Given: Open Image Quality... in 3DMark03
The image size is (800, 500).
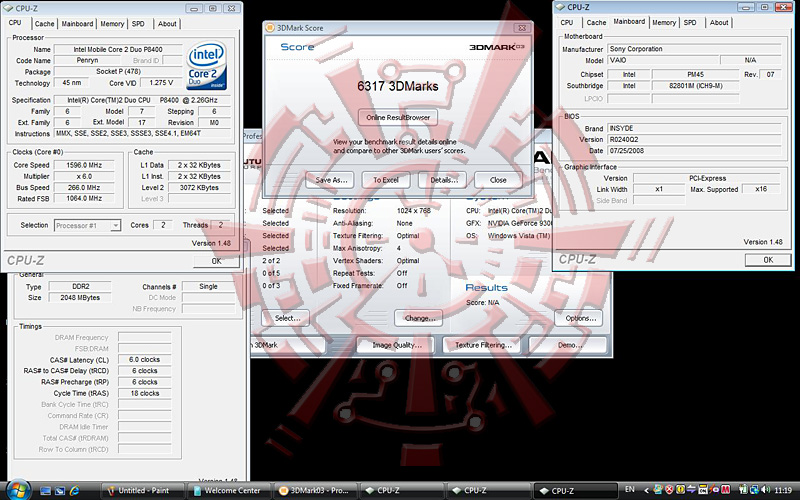Looking at the screenshot, I should (396, 345).
